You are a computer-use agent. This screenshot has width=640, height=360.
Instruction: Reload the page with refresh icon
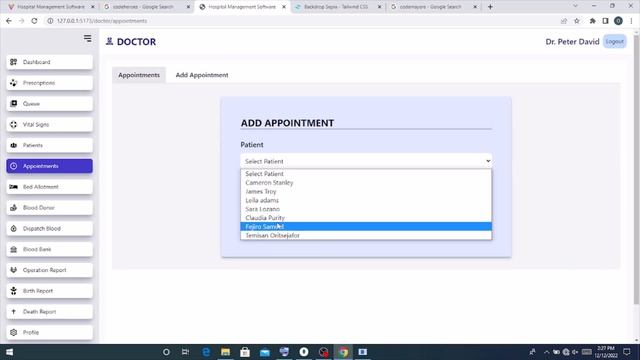click(x=34, y=21)
